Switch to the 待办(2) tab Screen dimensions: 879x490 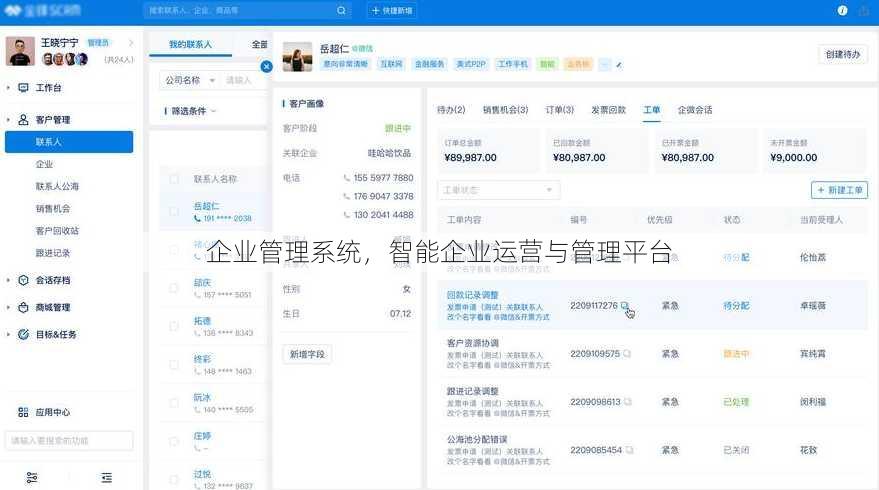(451, 110)
